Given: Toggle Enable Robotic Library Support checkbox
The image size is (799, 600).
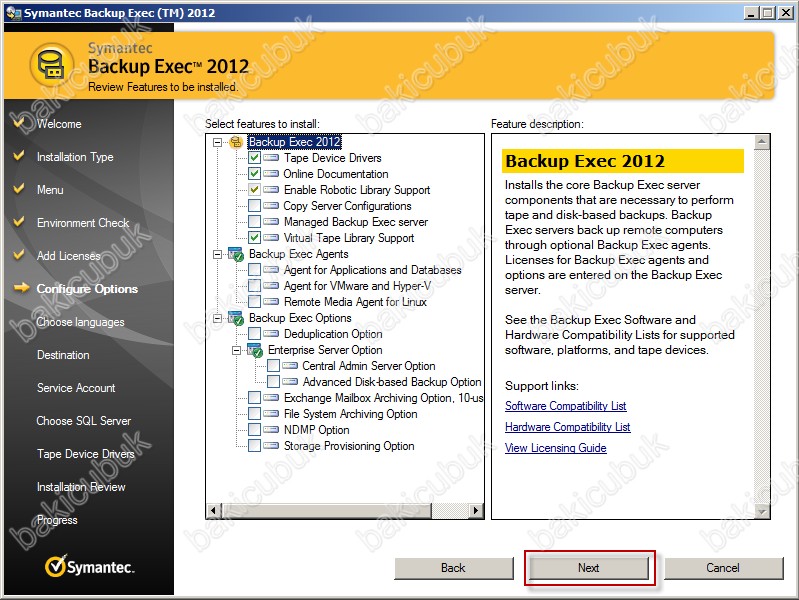Looking at the screenshot, I should pyautogui.click(x=254, y=190).
